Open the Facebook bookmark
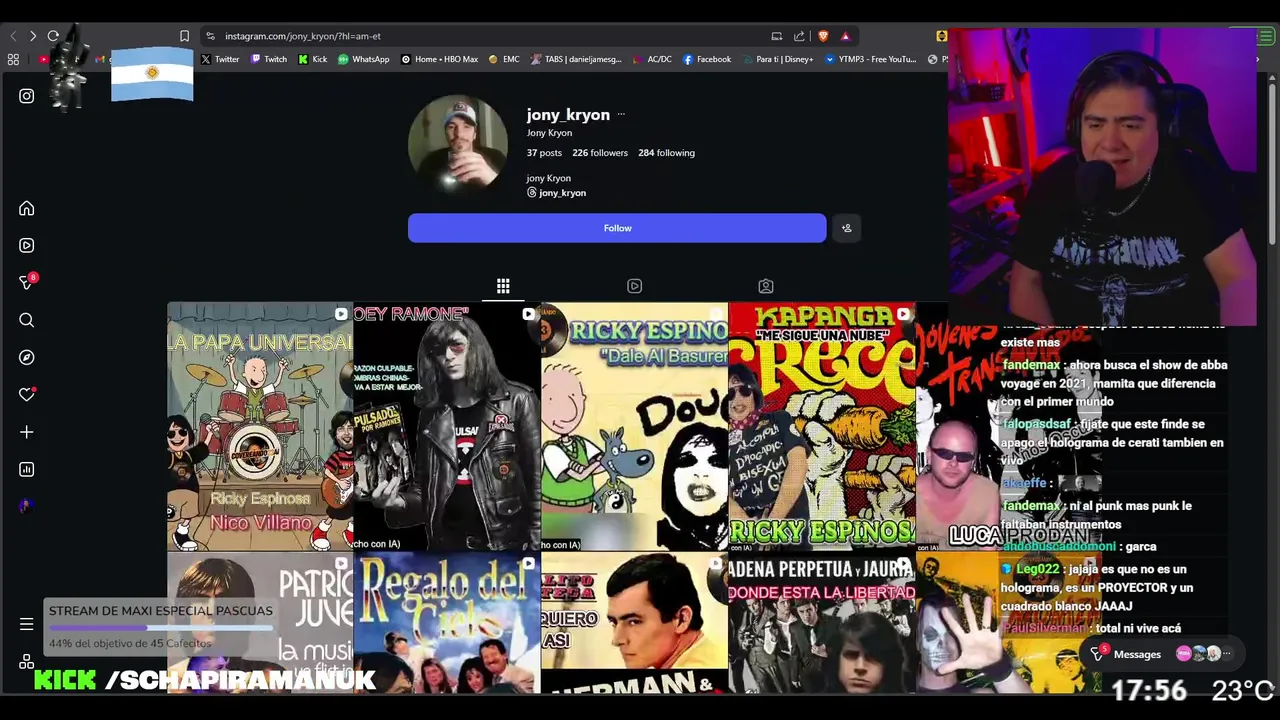The height and width of the screenshot is (720, 1280). (x=707, y=59)
